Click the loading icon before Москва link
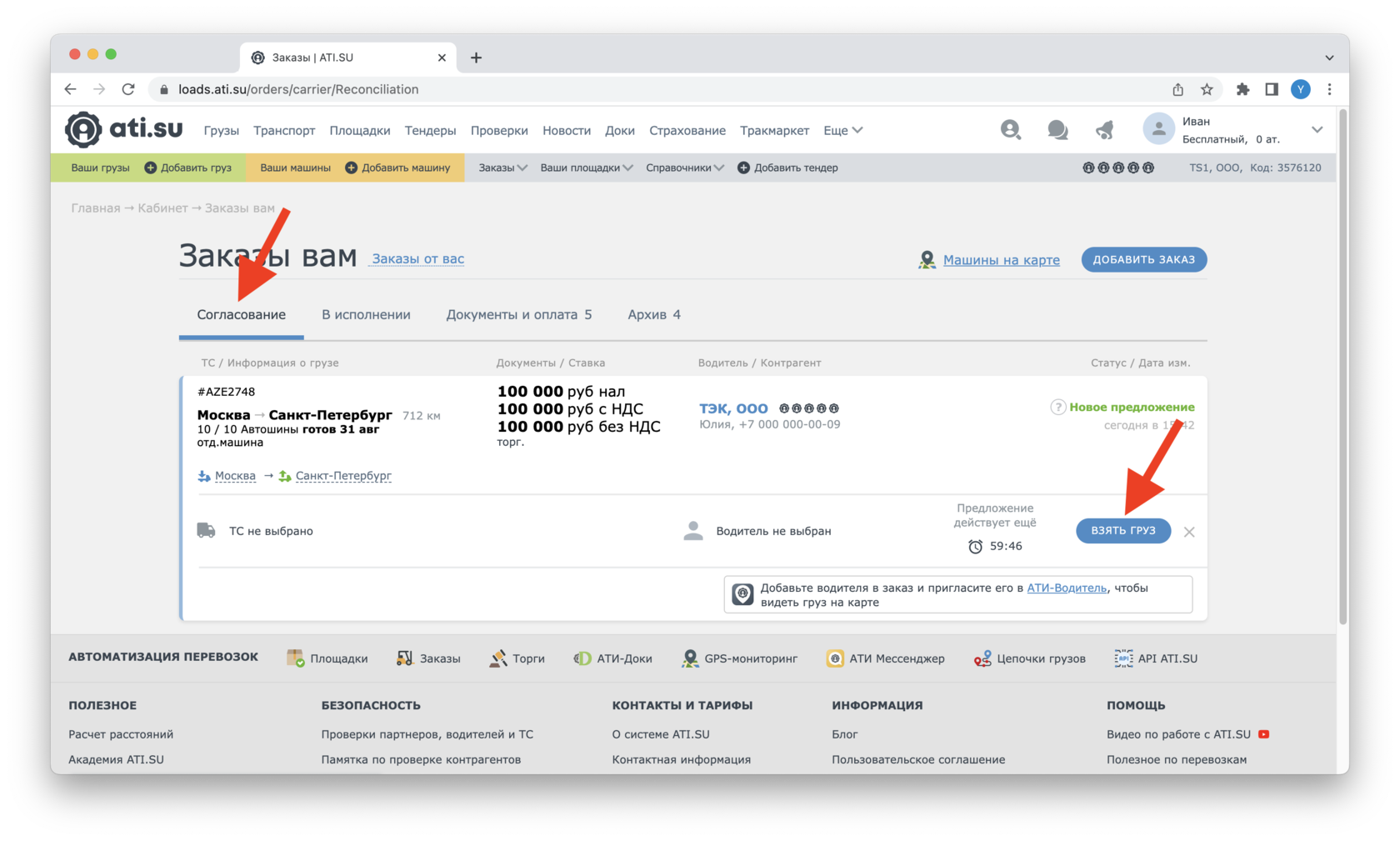 (x=203, y=476)
